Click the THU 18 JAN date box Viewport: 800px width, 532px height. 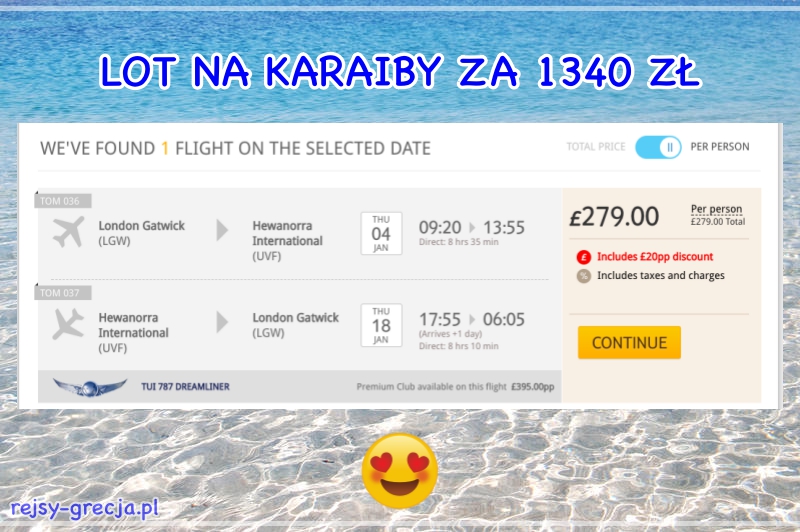pyautogui.click(x=381, y=325)
